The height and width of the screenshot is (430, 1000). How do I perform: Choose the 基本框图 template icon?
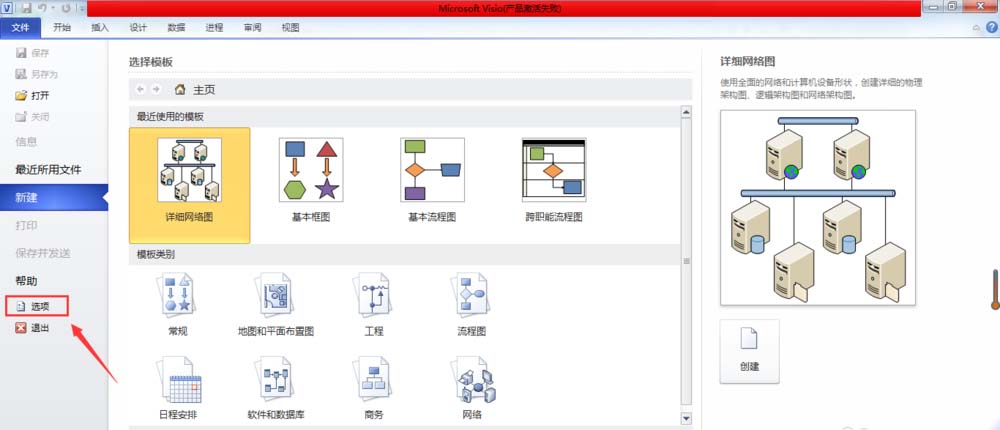click(311, 170)
